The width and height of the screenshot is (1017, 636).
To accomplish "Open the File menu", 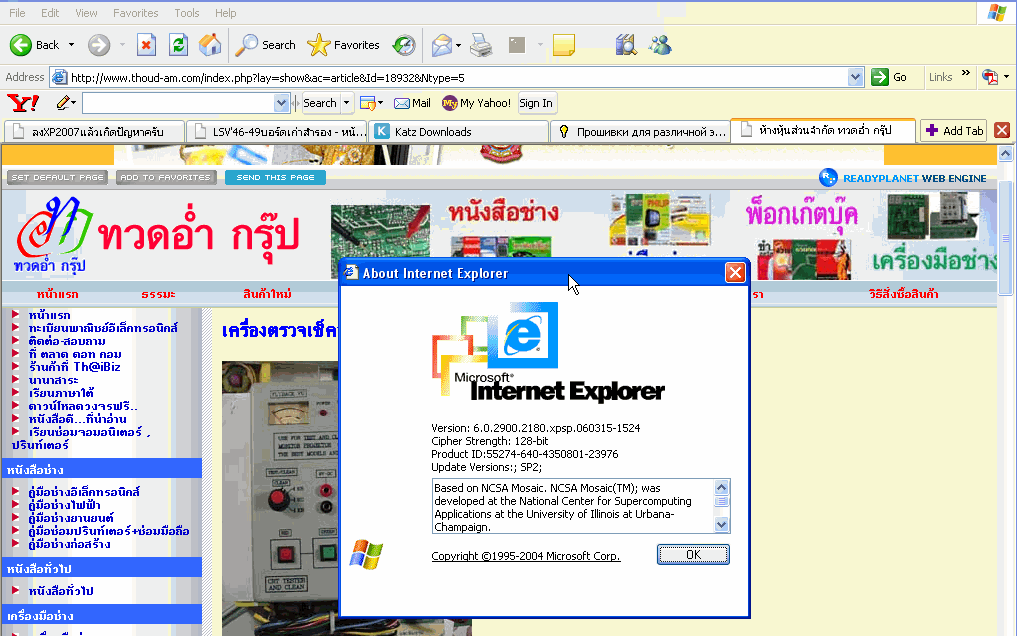I will (18, 13).
